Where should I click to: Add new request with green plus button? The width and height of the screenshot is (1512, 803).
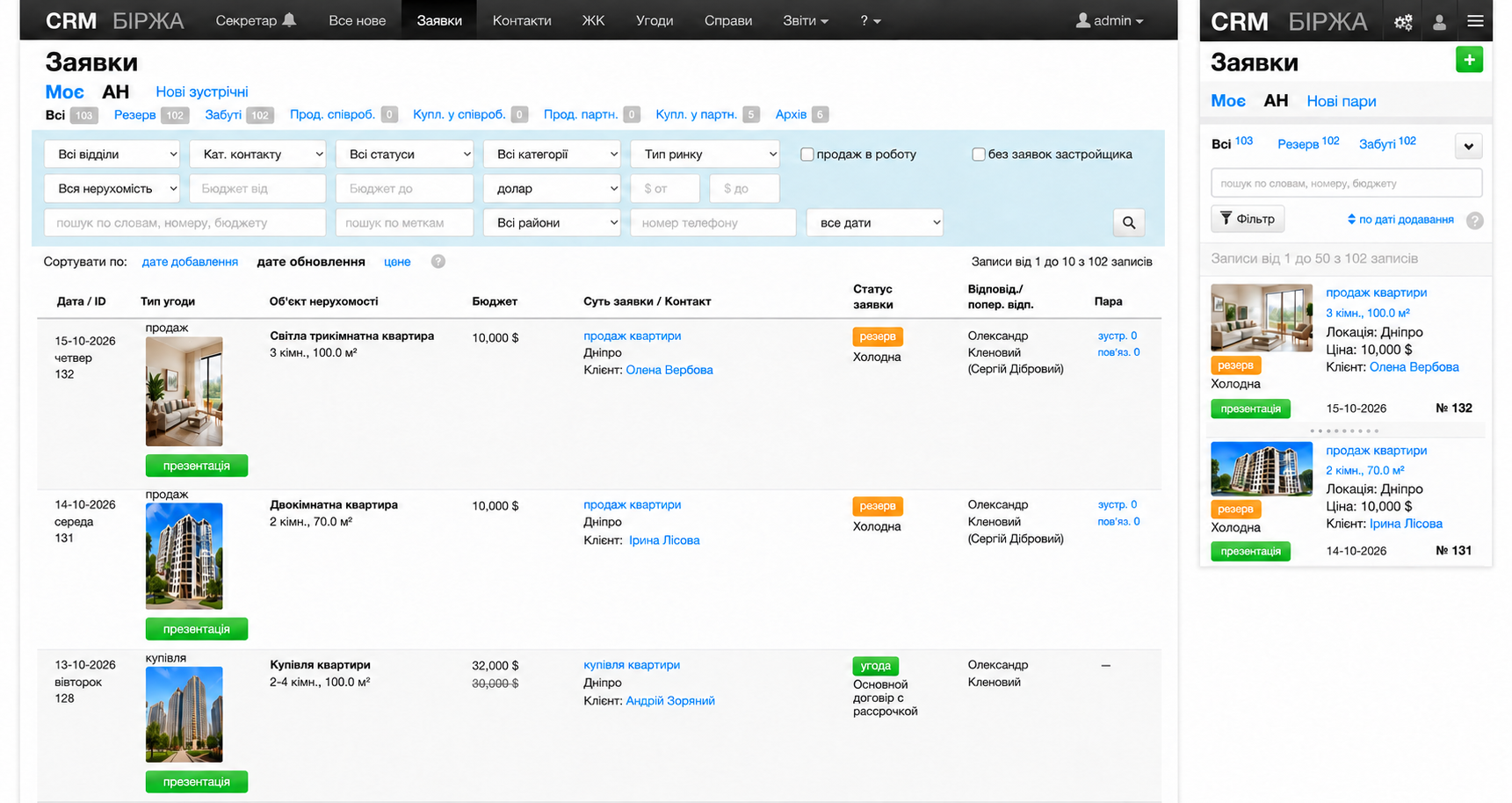click(x=1469, y=60)
